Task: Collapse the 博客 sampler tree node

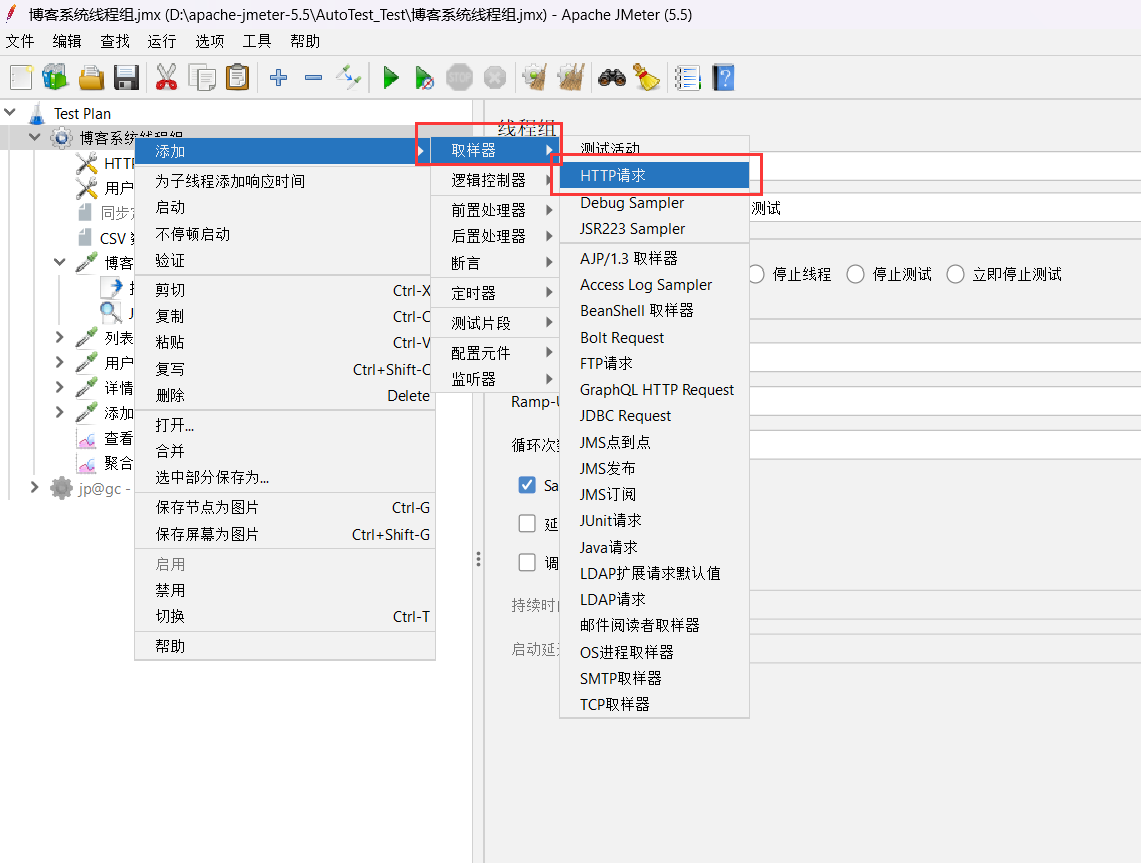Action: pyautogui.click(x=60, y=262)
